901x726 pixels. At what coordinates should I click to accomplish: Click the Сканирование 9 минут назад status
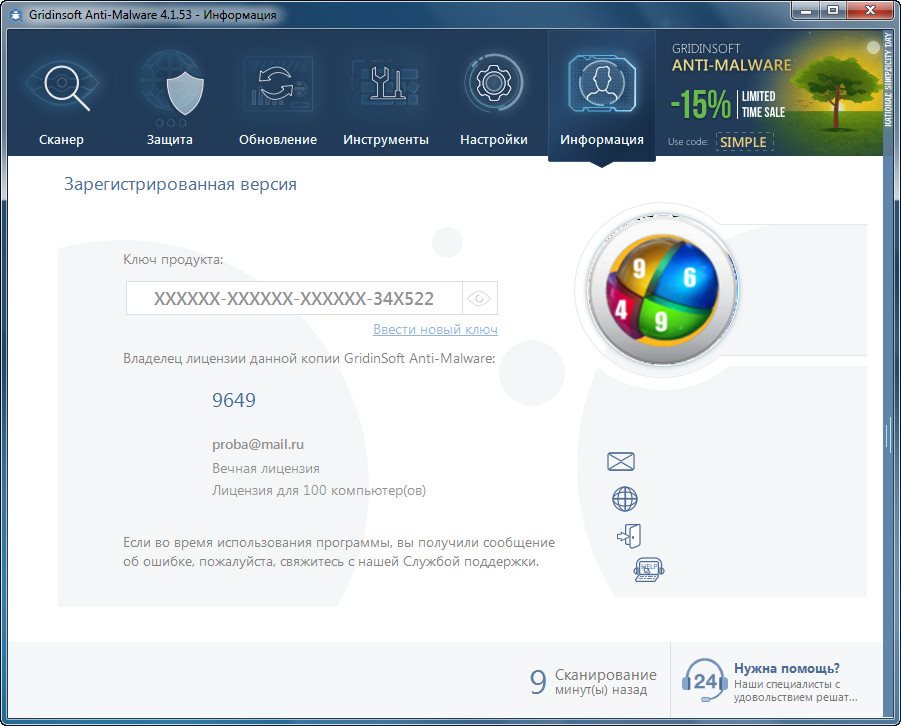[x=593, y=682]
